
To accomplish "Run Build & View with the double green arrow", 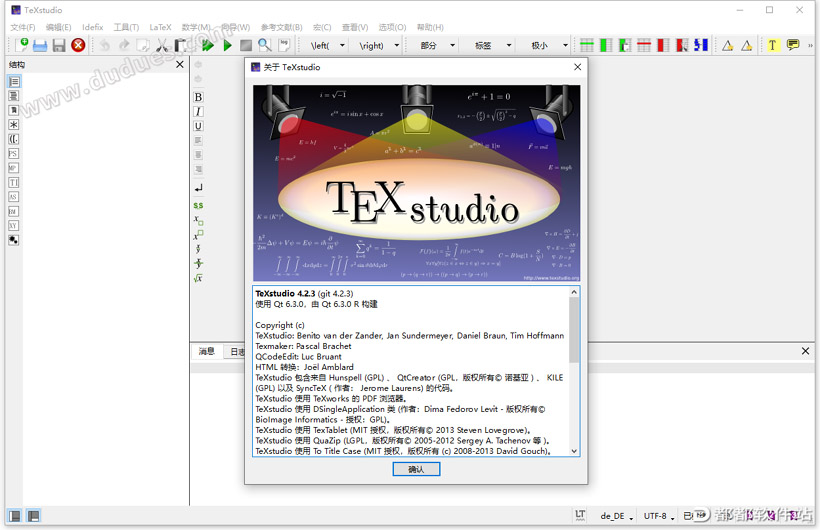I will [208, 46].
